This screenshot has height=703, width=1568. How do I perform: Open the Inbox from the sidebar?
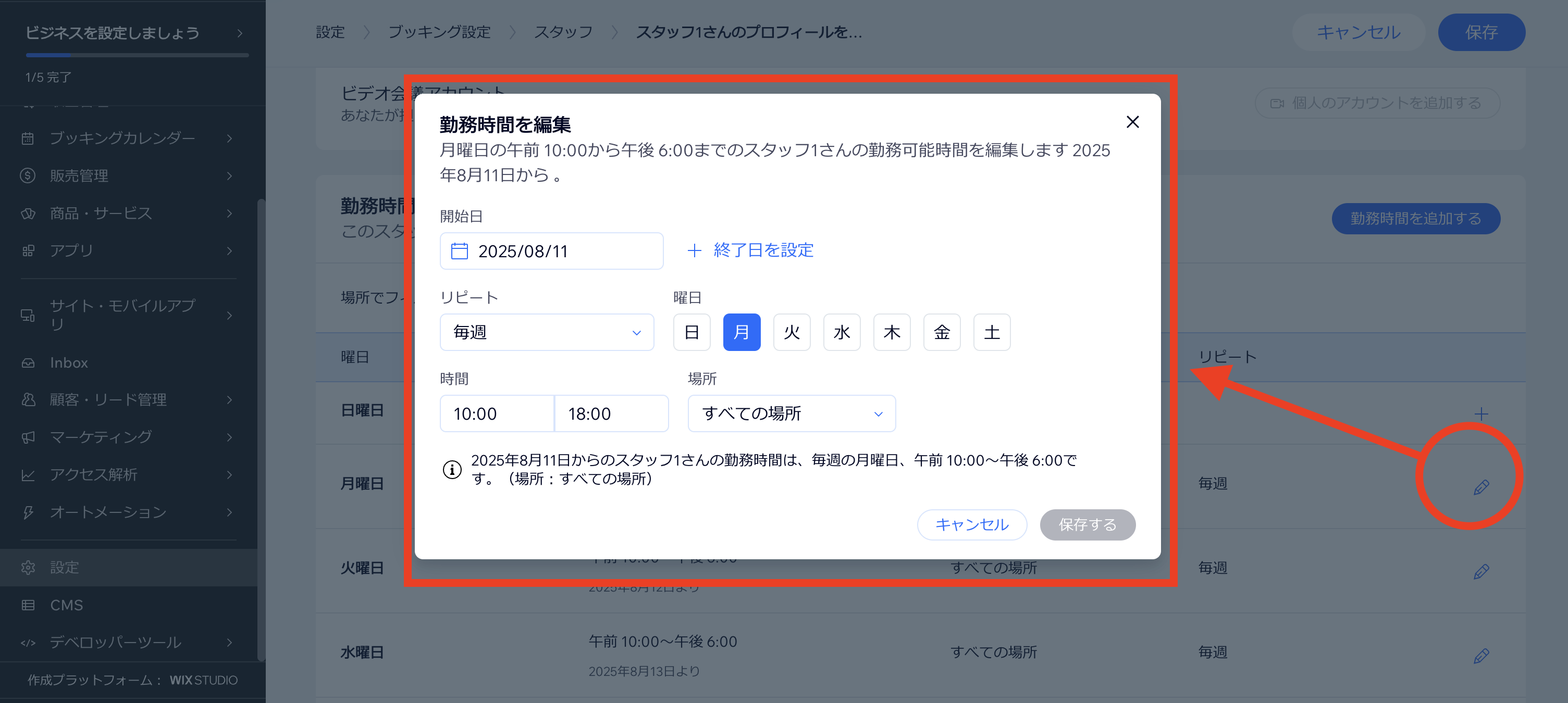tap(68, 362)
